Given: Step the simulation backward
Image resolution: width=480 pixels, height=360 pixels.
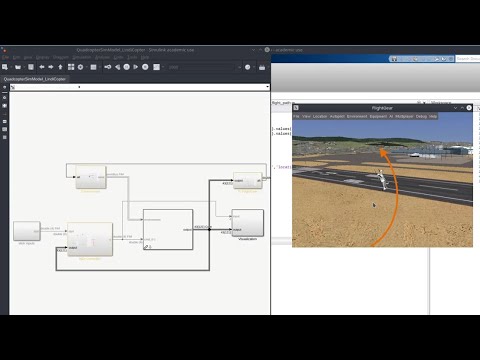Looking at the screenshot, I should (117, 67).
